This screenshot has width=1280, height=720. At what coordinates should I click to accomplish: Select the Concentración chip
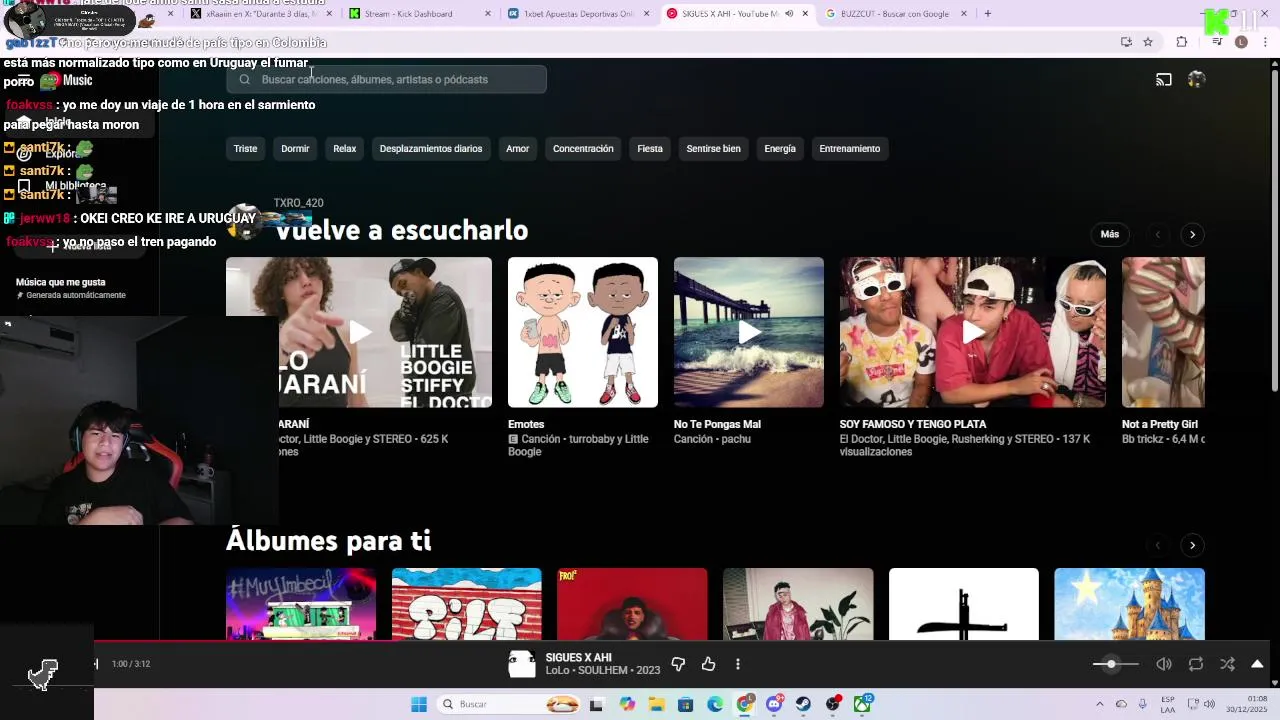(583, 149)
